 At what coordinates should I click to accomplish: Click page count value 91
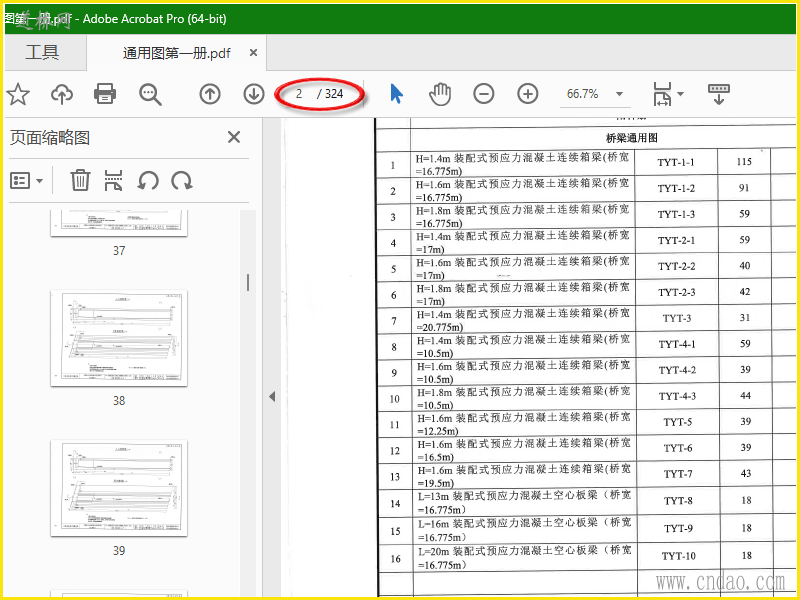(x=744, y=188)
